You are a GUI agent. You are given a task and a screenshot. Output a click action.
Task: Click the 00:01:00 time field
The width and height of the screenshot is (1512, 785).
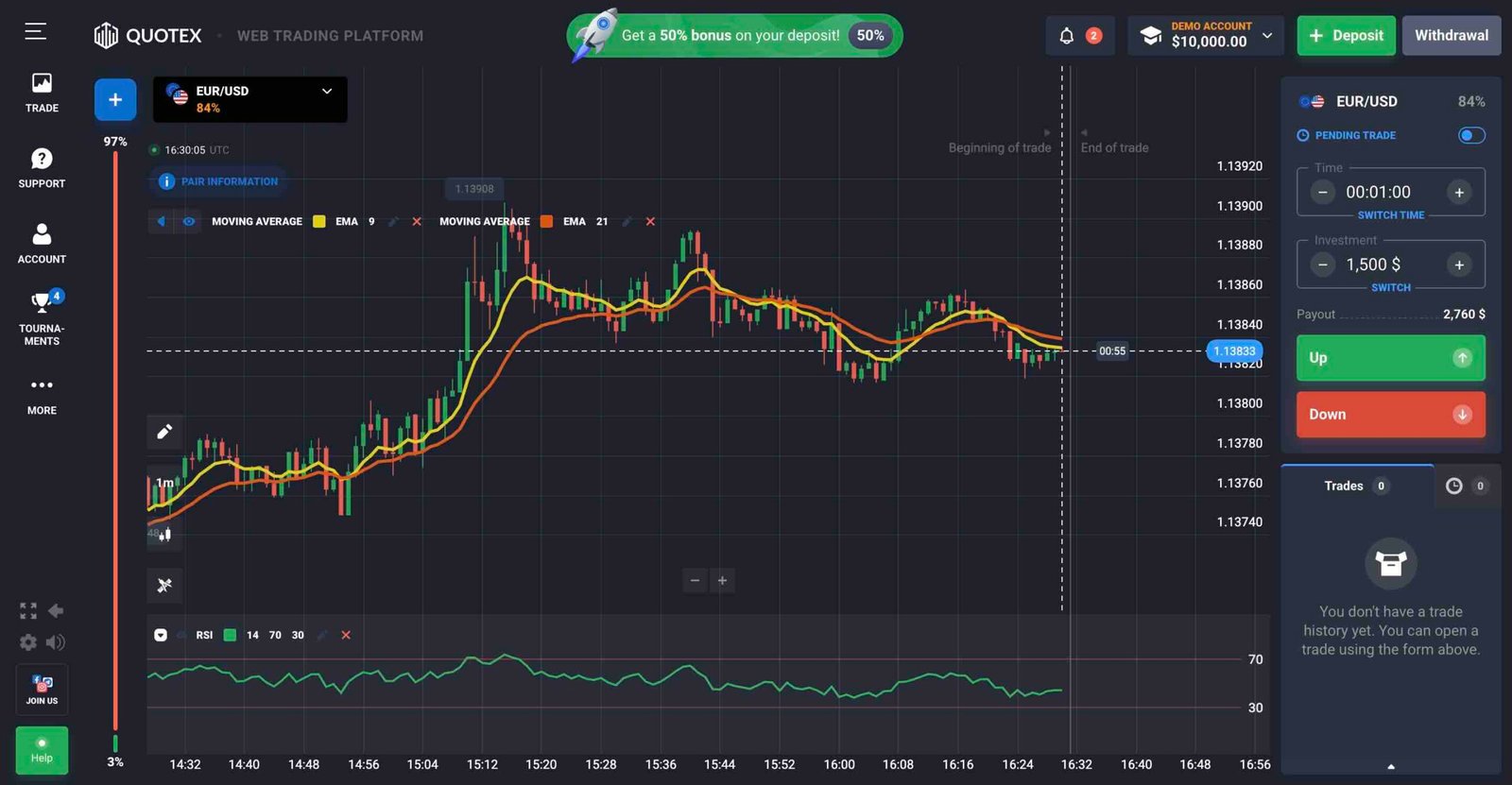(x=1378, y=193)
